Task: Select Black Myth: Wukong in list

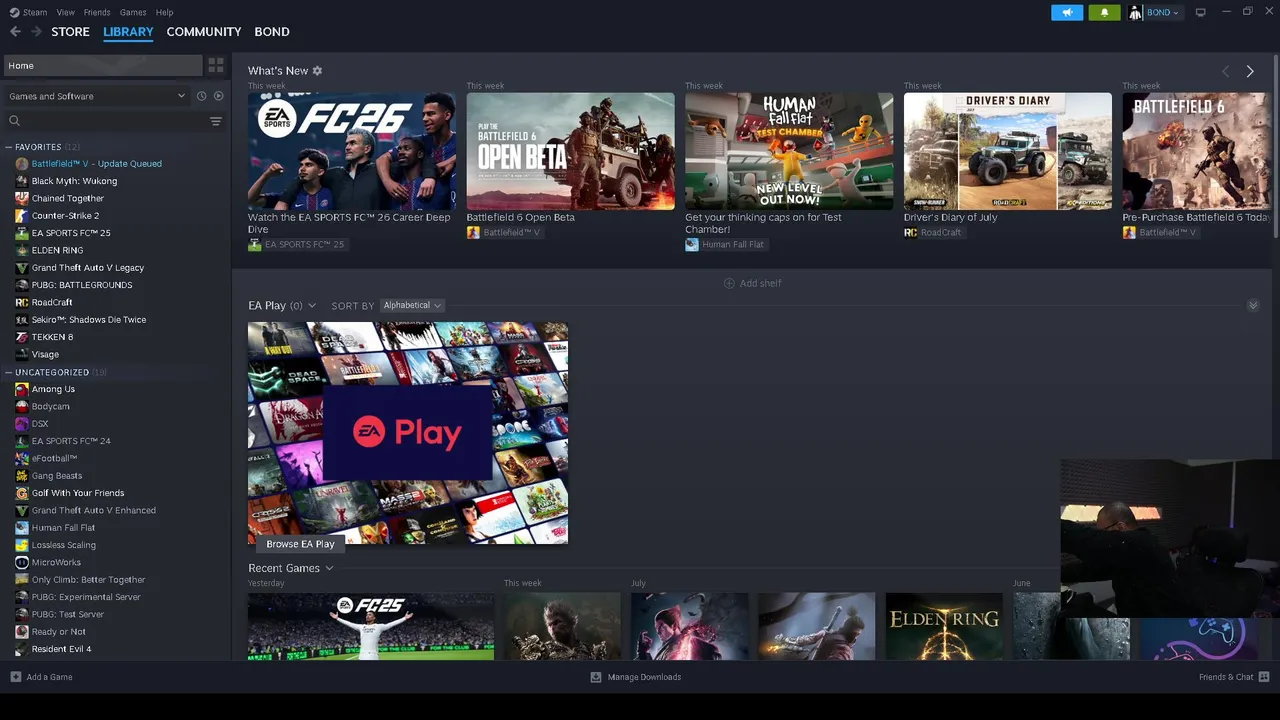Action: [74, 181]
